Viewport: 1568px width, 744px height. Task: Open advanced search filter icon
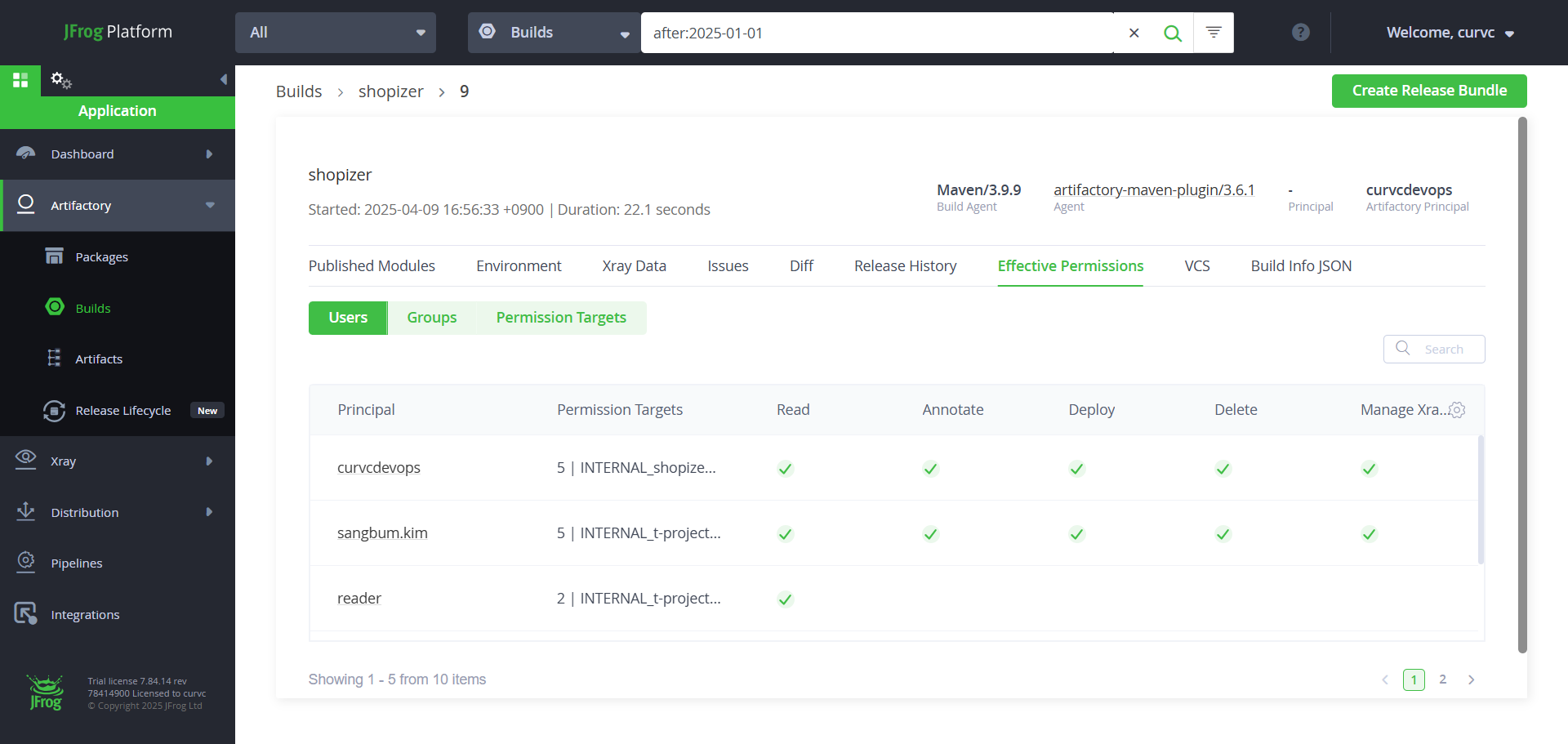pos(1214,33)
